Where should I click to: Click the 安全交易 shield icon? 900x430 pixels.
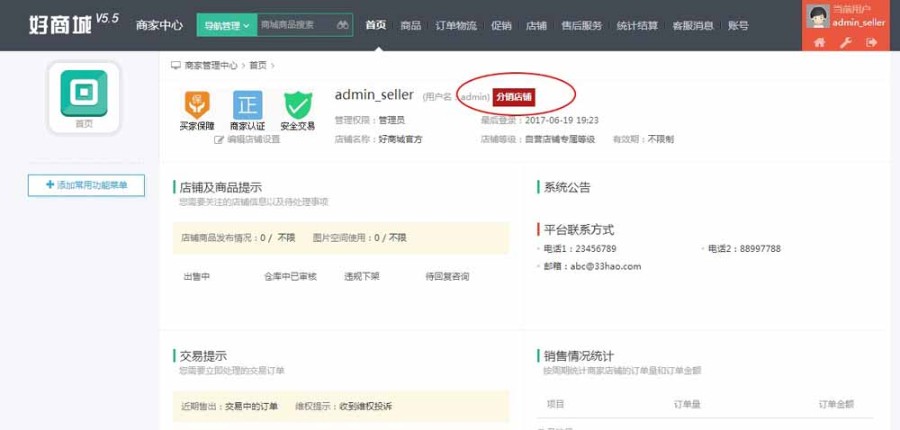[x=298, y=105]
